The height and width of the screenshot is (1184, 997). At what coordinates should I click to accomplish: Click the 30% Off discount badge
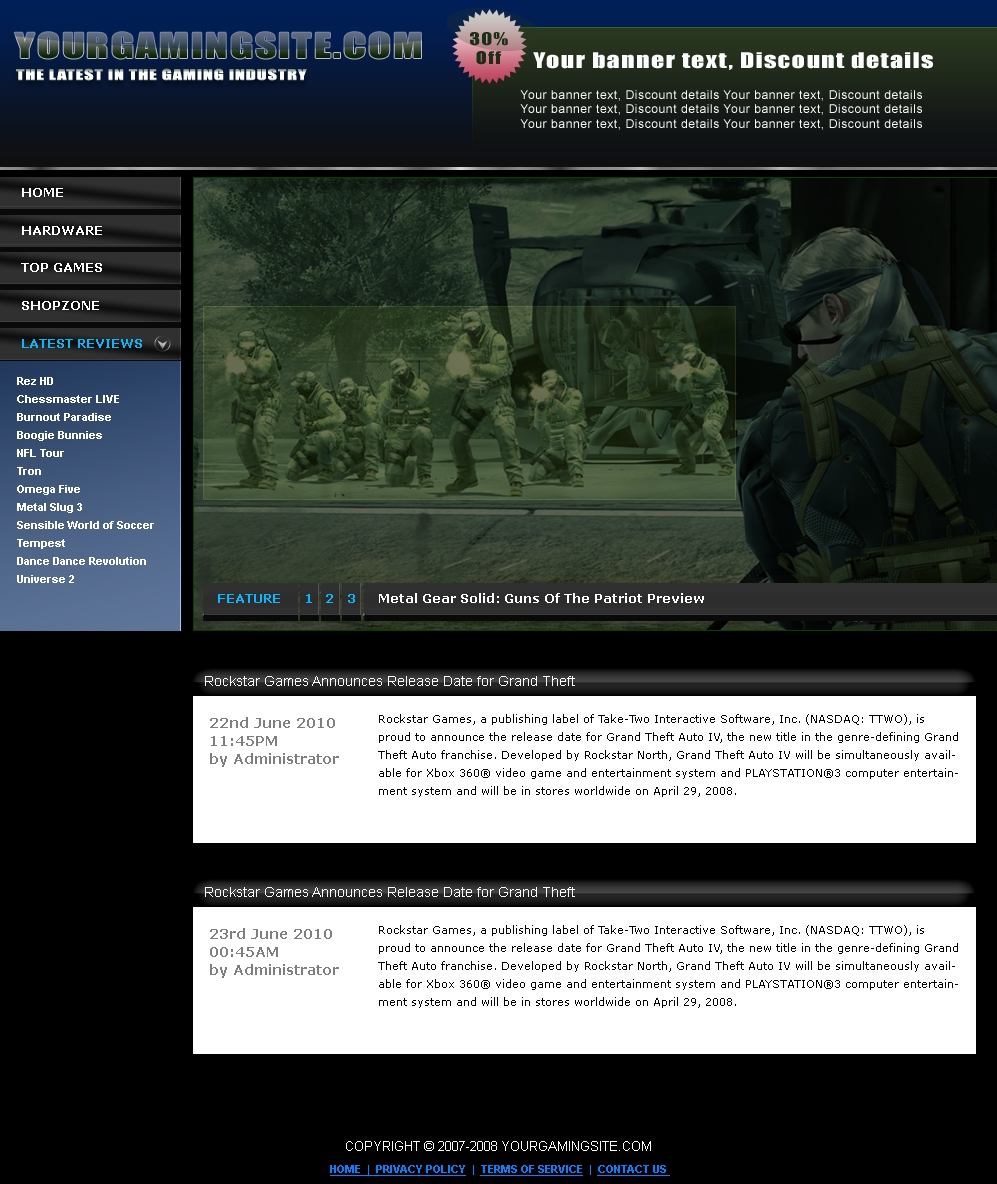point(489,47)
